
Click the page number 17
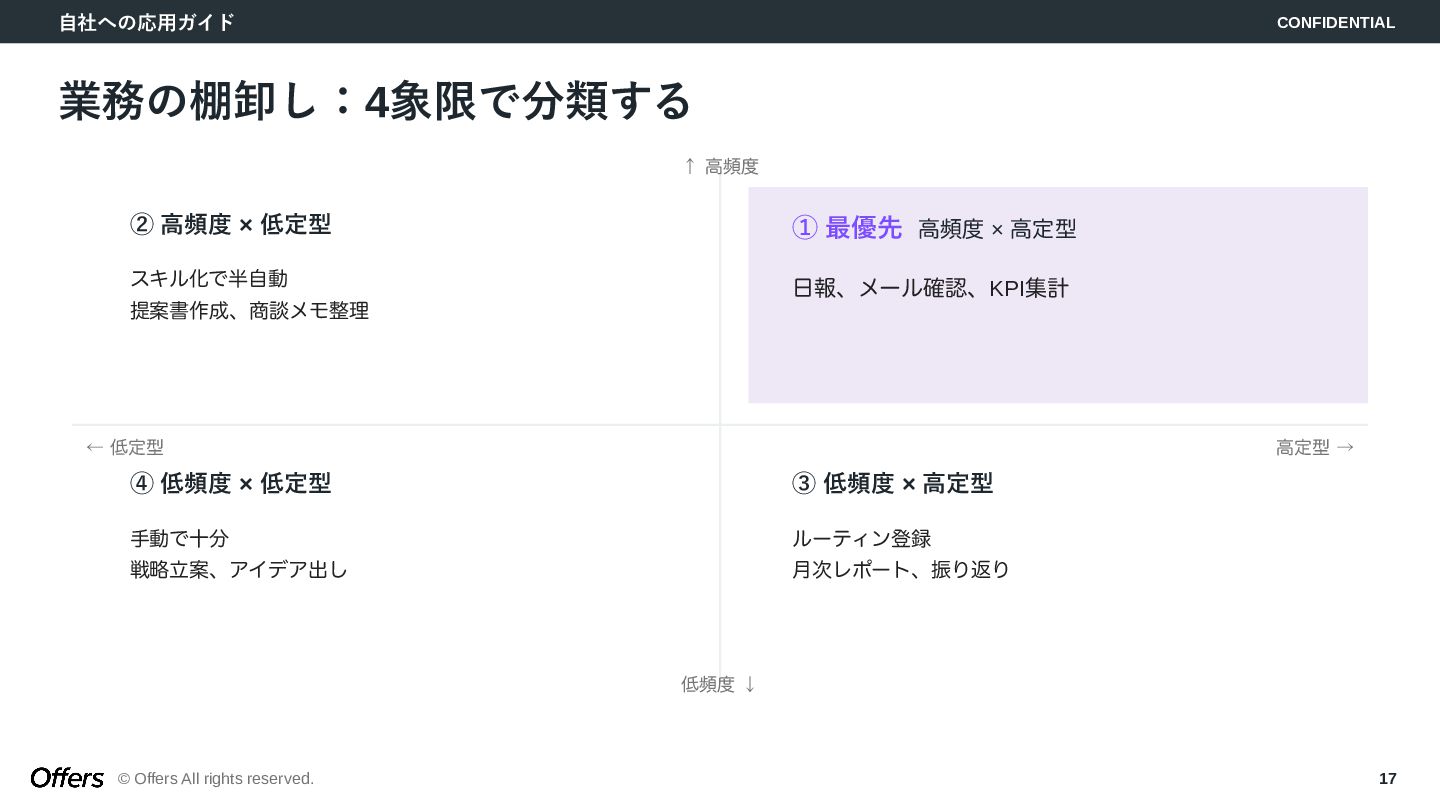pos(1387,778)
